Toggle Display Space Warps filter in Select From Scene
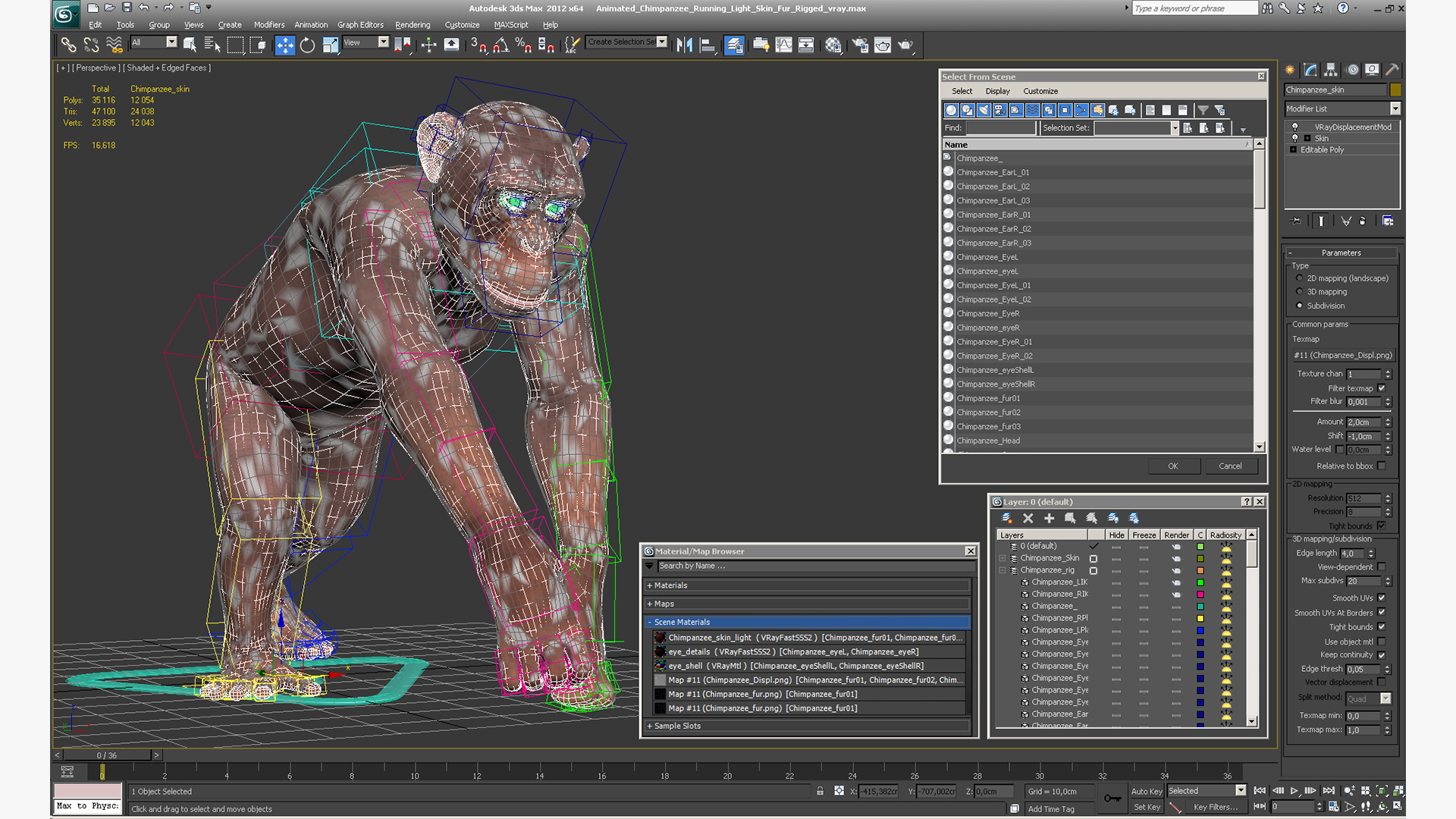Image resolution: width=1456 pixels, height=819 pixels. pos(1032,110)
